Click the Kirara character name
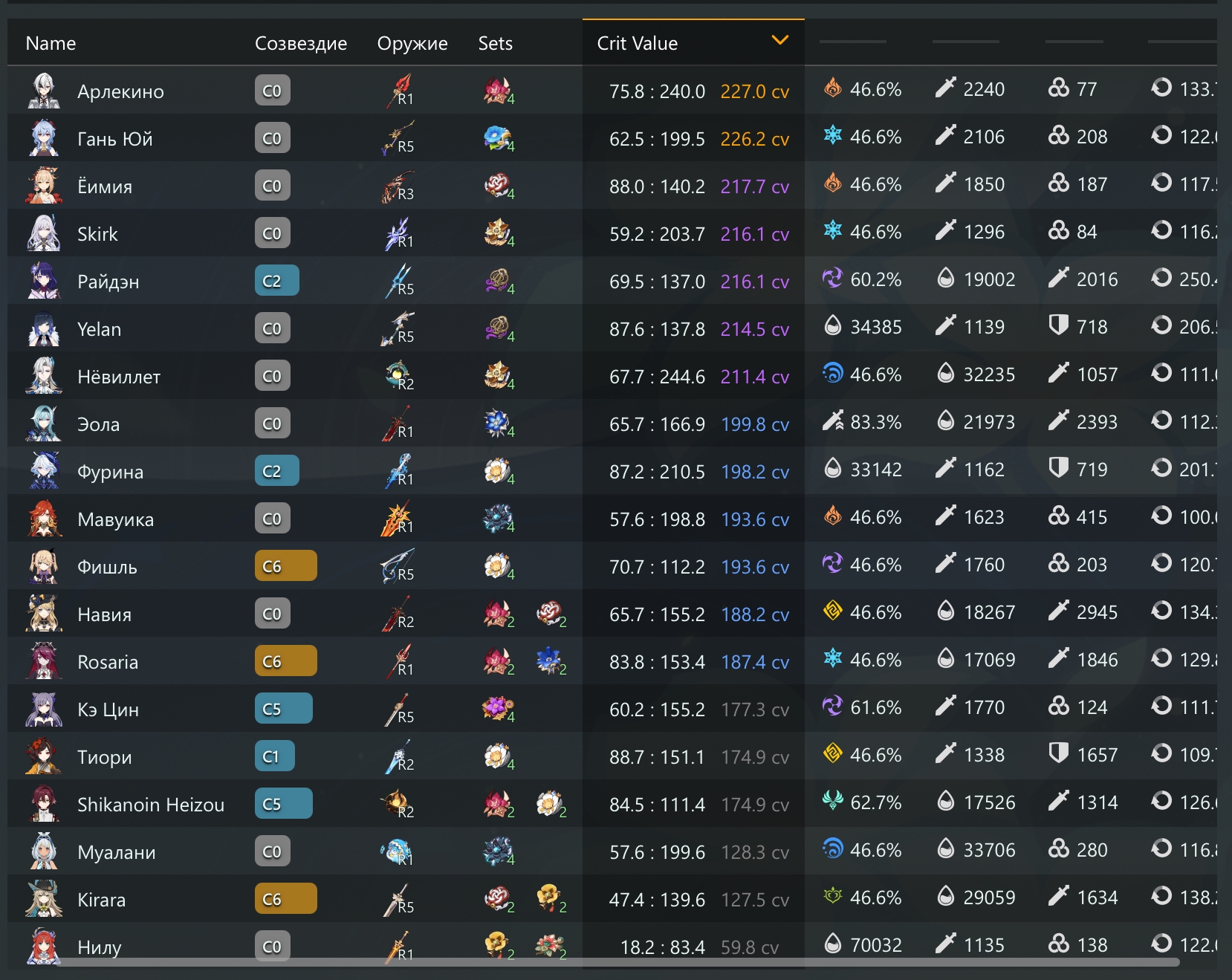 point(102,900)
